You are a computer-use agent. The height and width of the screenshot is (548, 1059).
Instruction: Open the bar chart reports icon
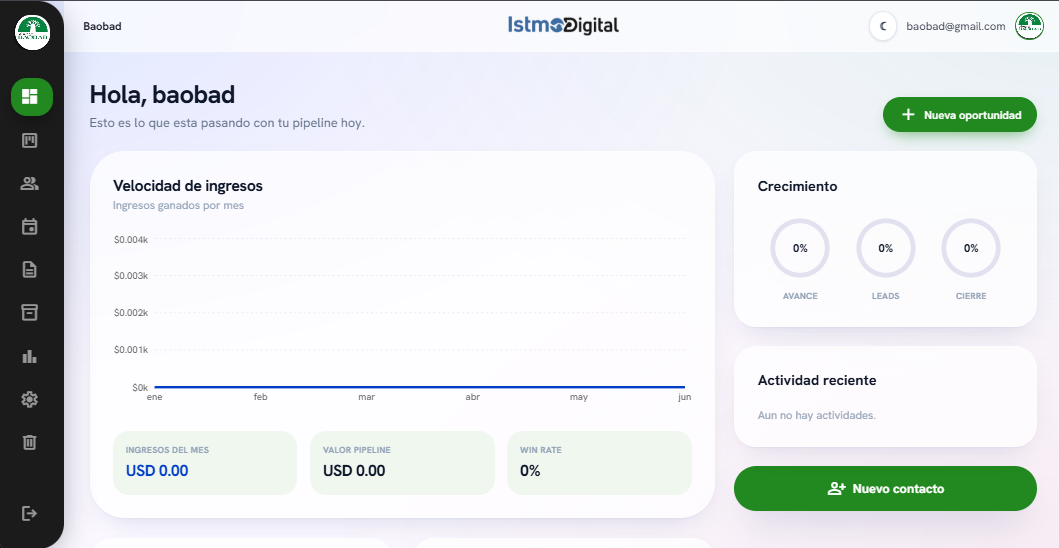(30, 356)
